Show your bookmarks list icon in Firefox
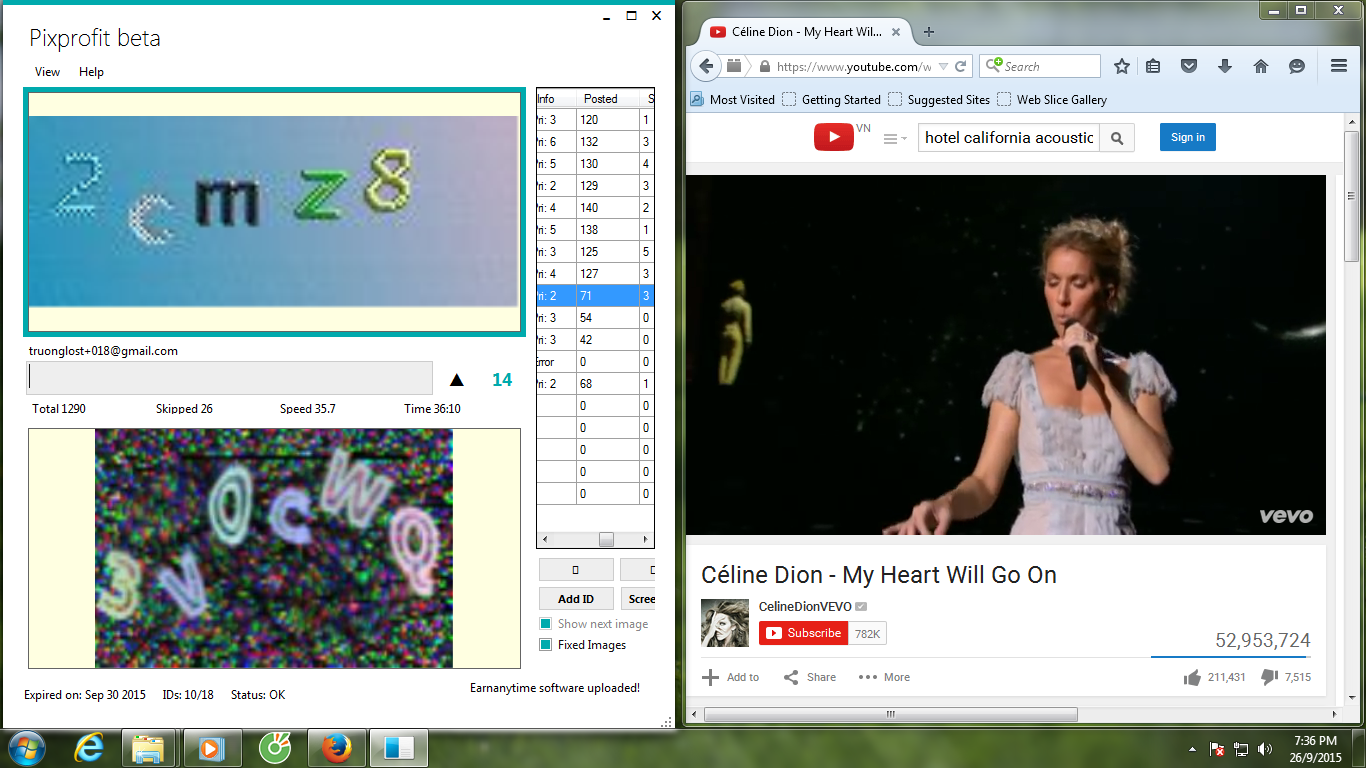Screen dimensions: 1366x768 [1153, 66]
